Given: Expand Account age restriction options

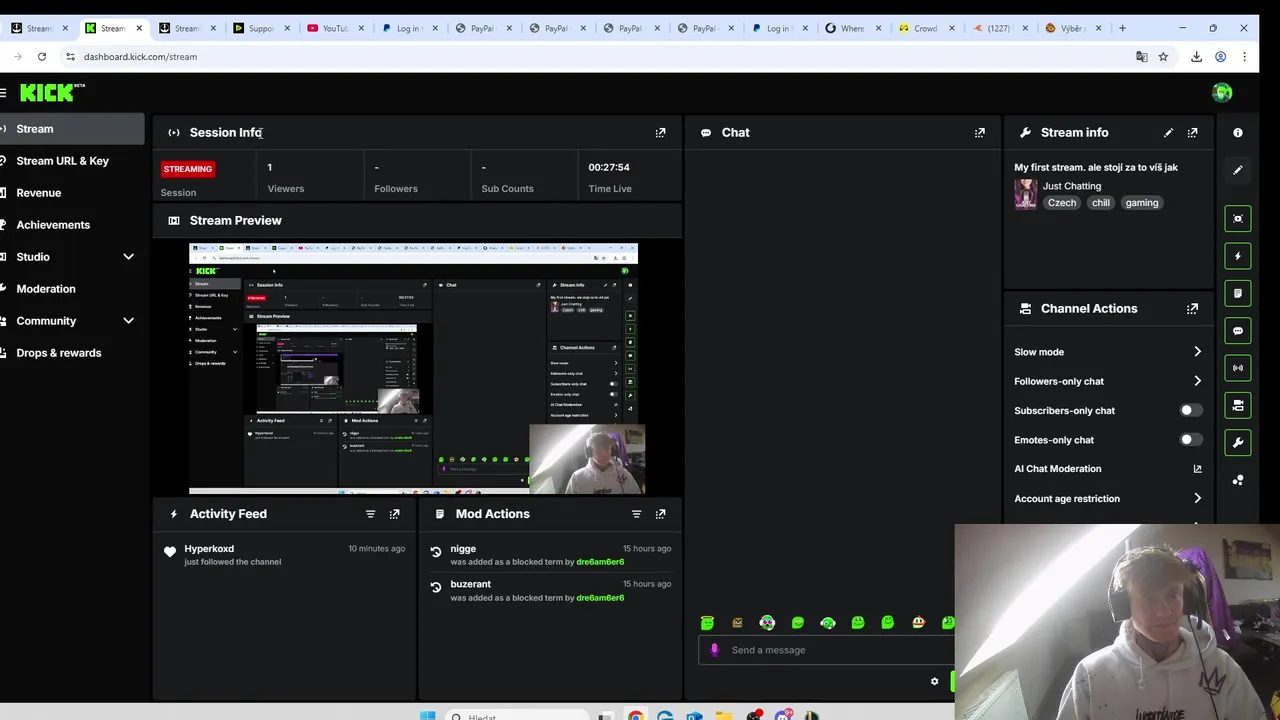Looking at the screenshot, I should 1197,498.
